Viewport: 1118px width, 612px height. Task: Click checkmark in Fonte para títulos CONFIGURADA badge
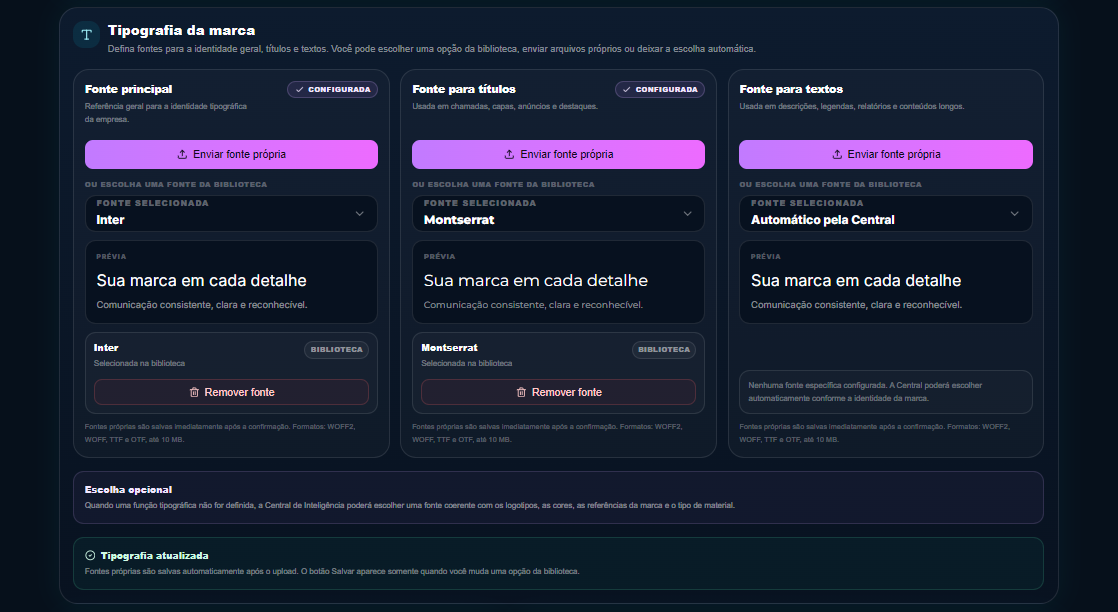[x=627, y=90]
